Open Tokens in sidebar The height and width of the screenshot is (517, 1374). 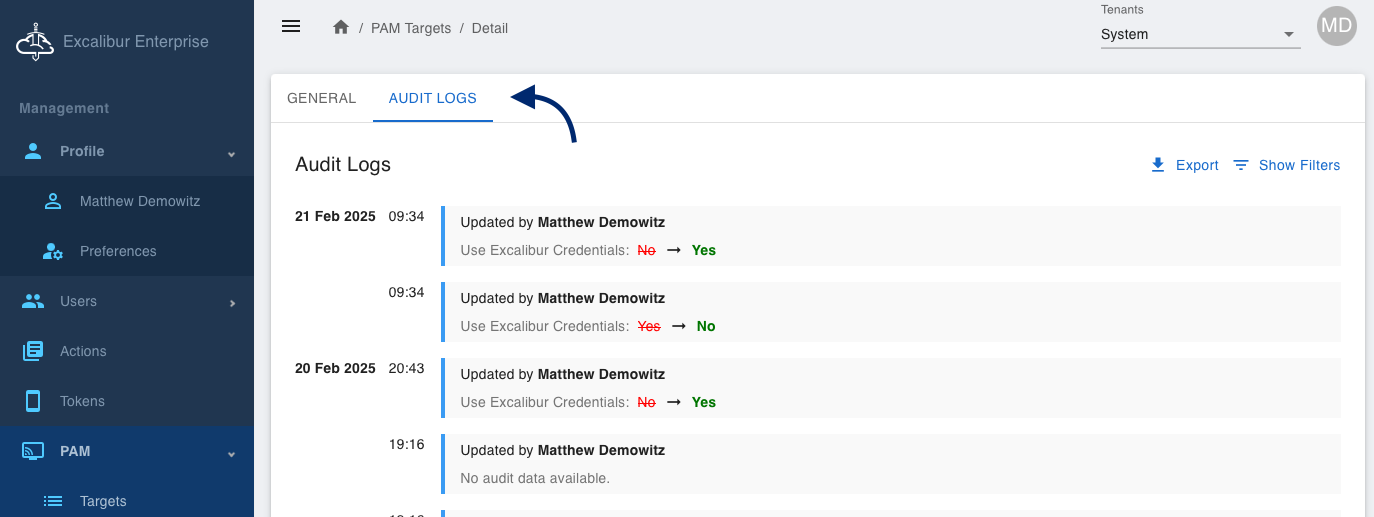82,401
